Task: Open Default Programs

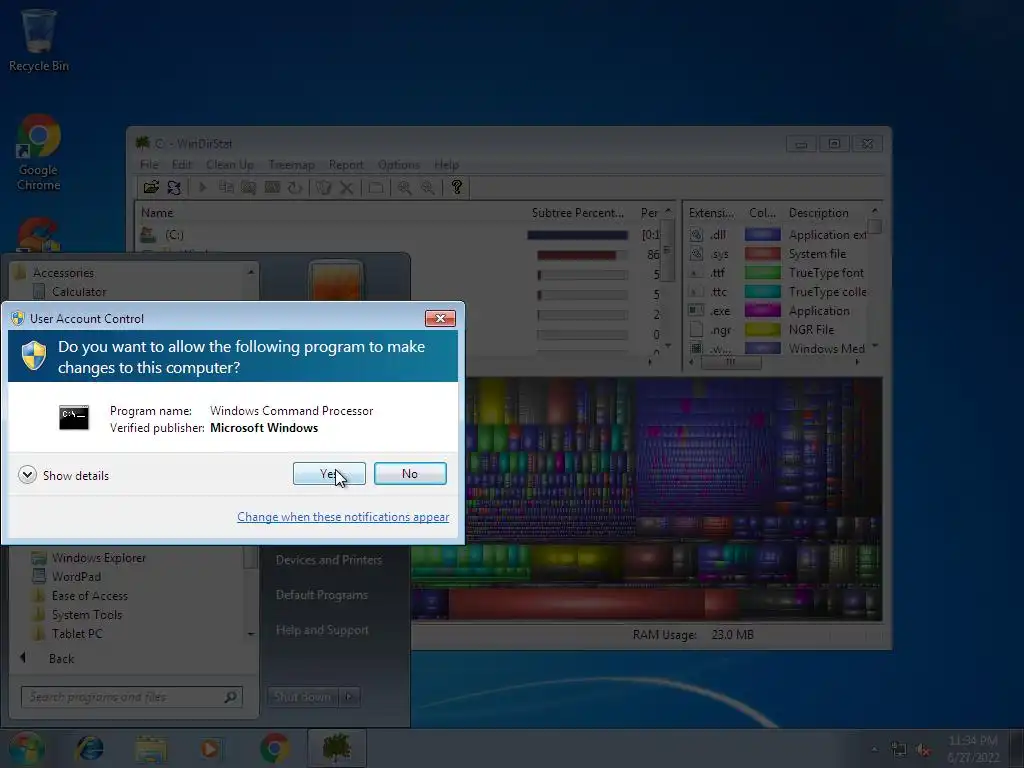Action: coord(321,595)
